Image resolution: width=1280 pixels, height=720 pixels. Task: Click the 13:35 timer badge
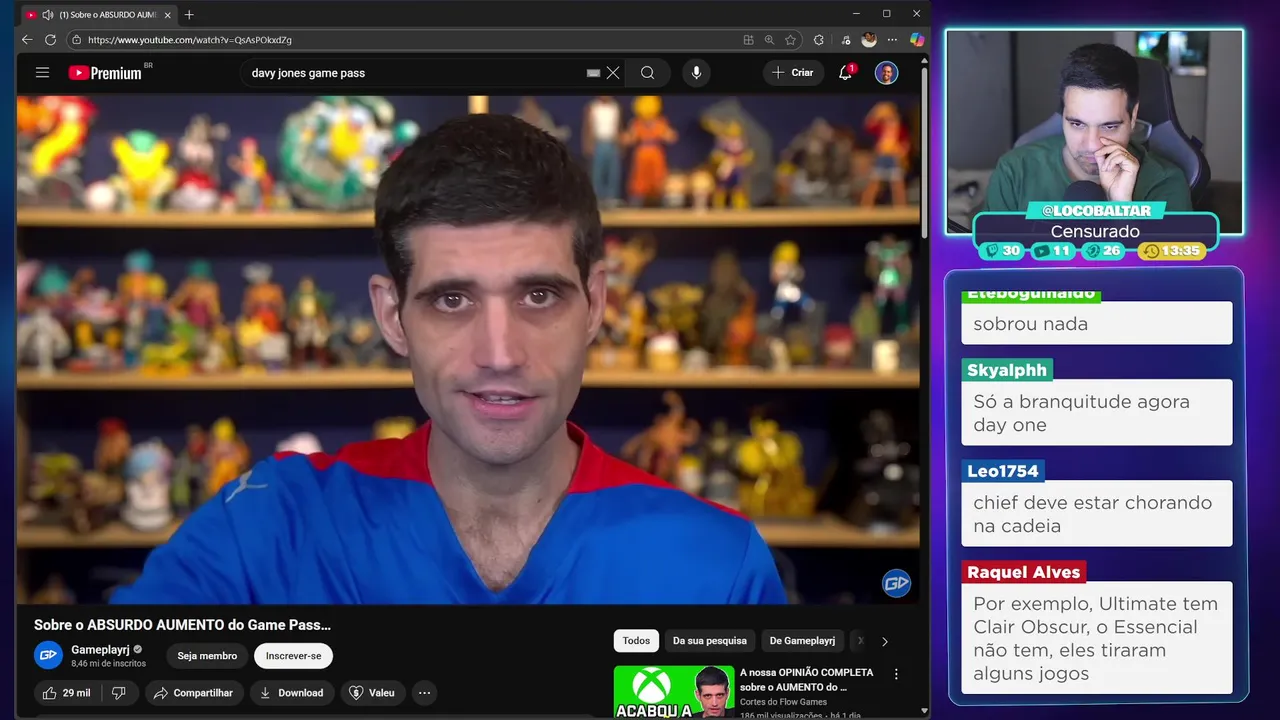[x=1173, y=251]
